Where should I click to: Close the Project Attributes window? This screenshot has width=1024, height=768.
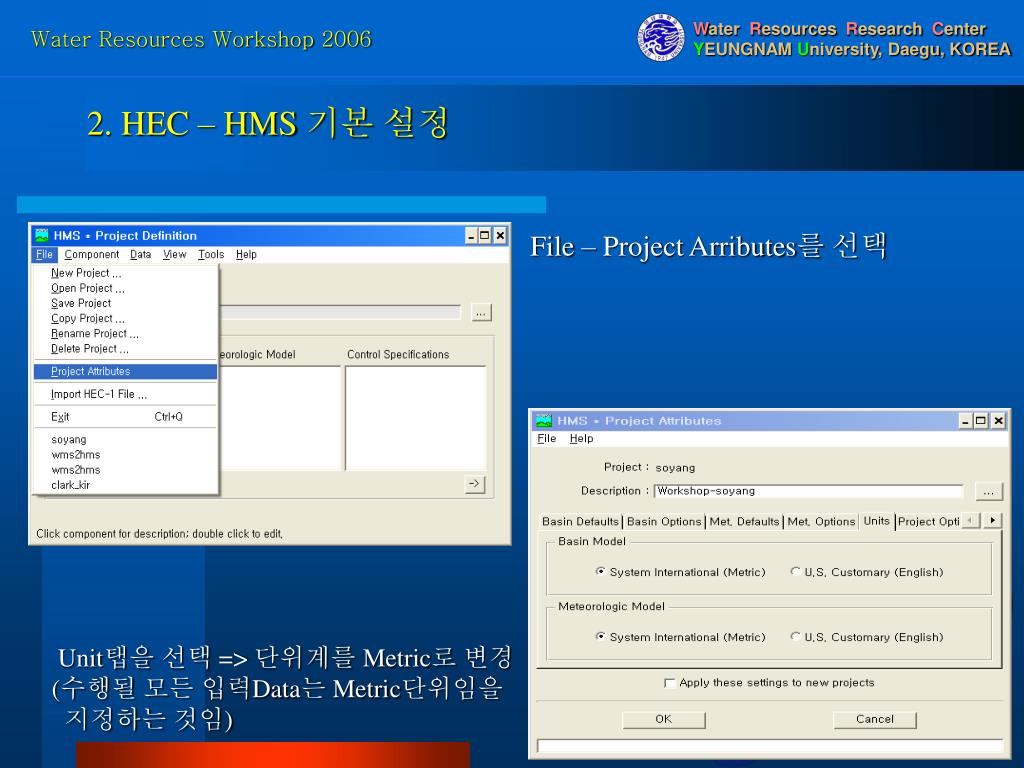click(x=999, y=421)
